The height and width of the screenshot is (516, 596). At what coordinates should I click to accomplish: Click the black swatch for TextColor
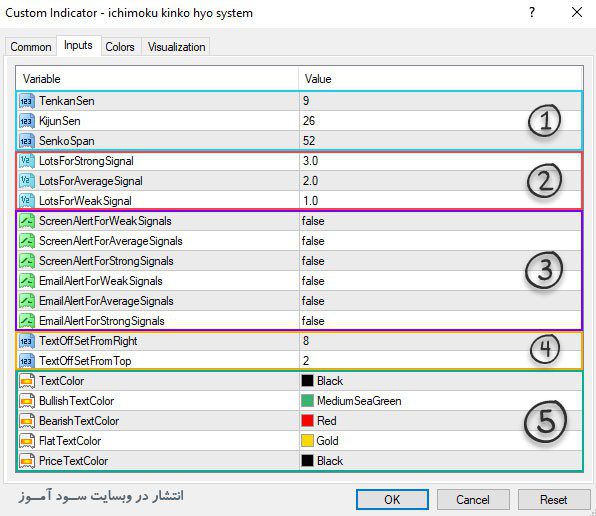tap(307, 381)
